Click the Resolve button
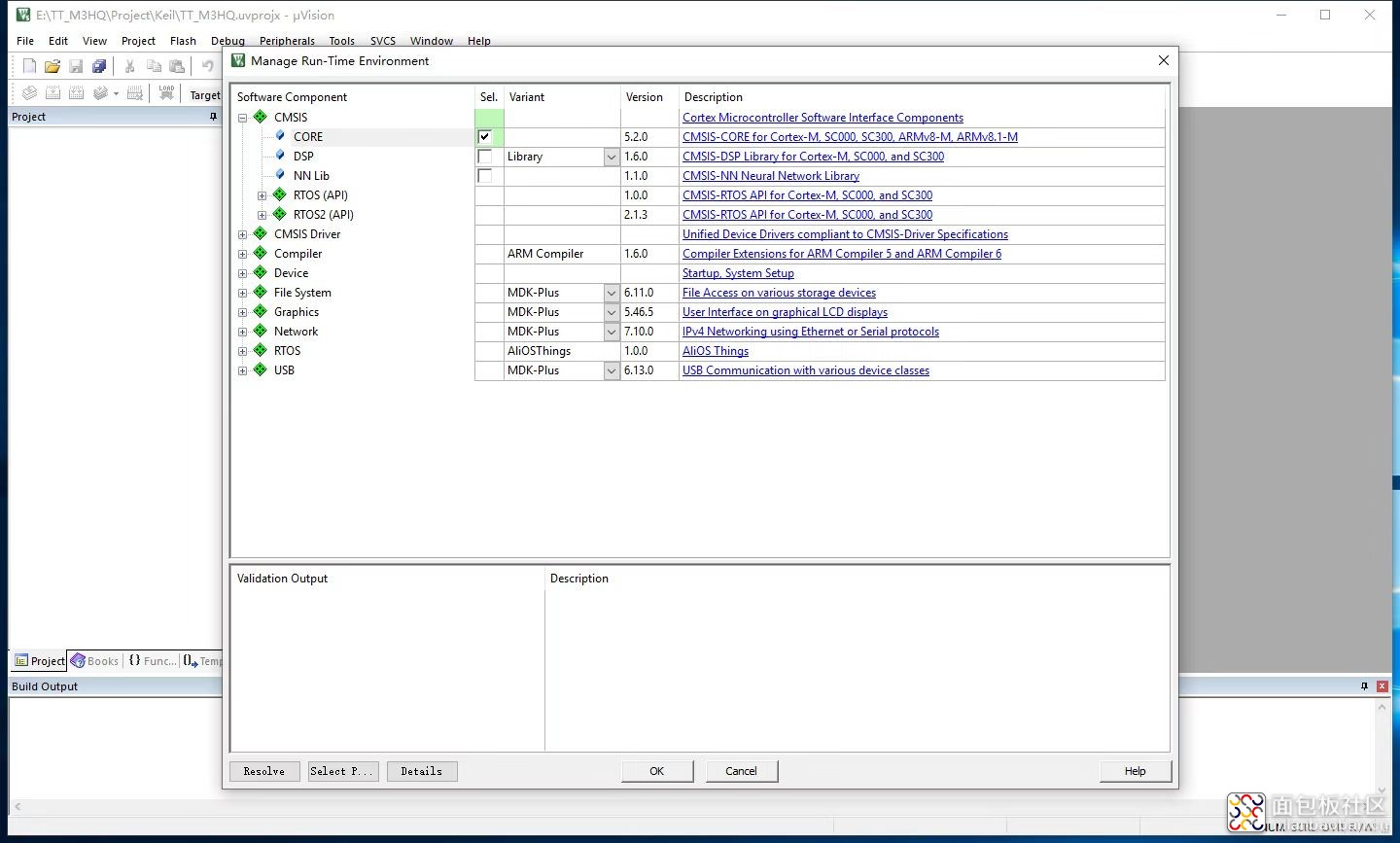Viewport: 1400px width, 843px height. pos(264,771)
